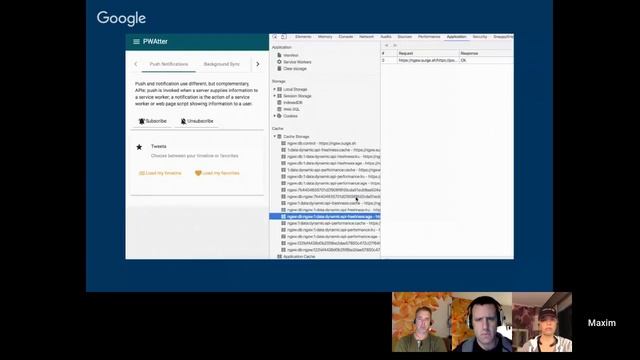The image size is (640, 360).
Task: Click the cache table next-page arrow
Action: click(395, 45)
